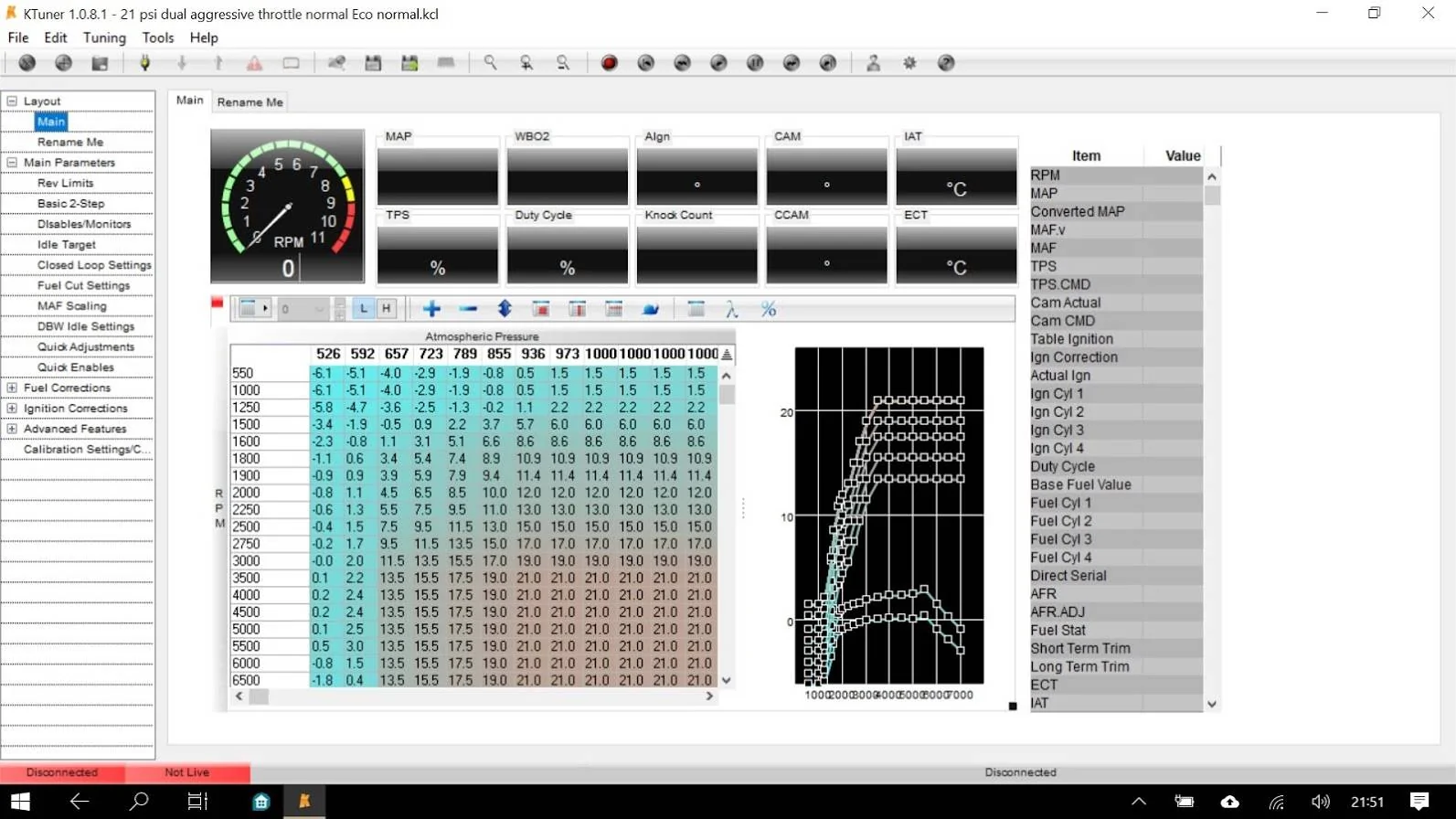Select Rev Limits in the sidebar
The height and width of the screenshot is (819, 1456).
click(65, 183)
